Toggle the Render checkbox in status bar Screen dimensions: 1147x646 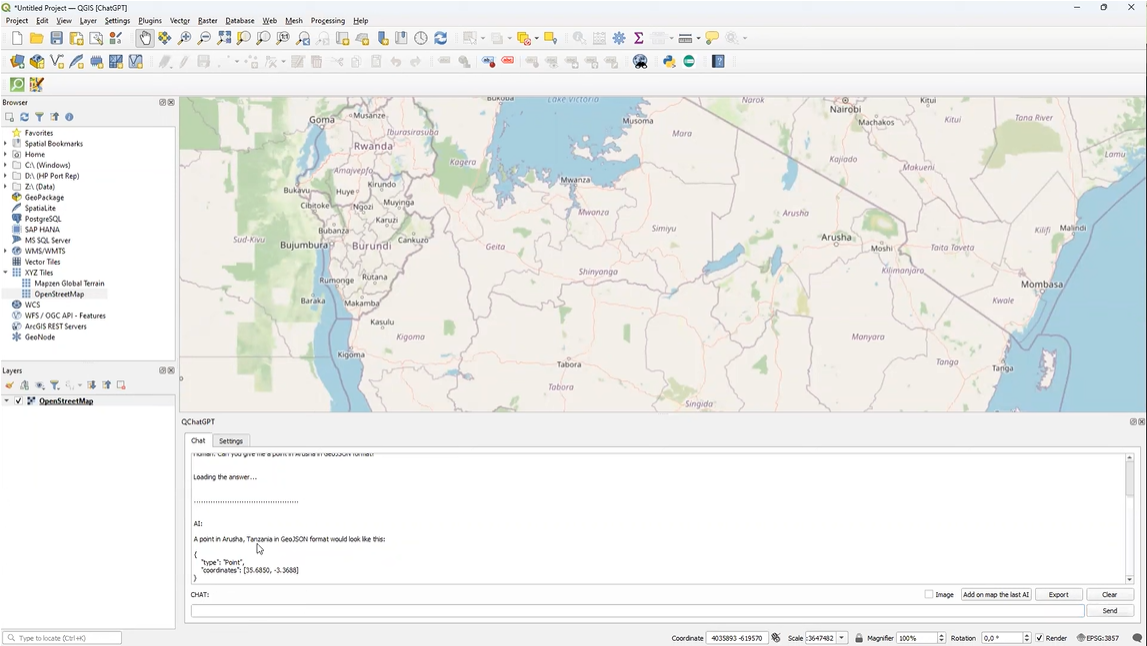[1040, 638]
